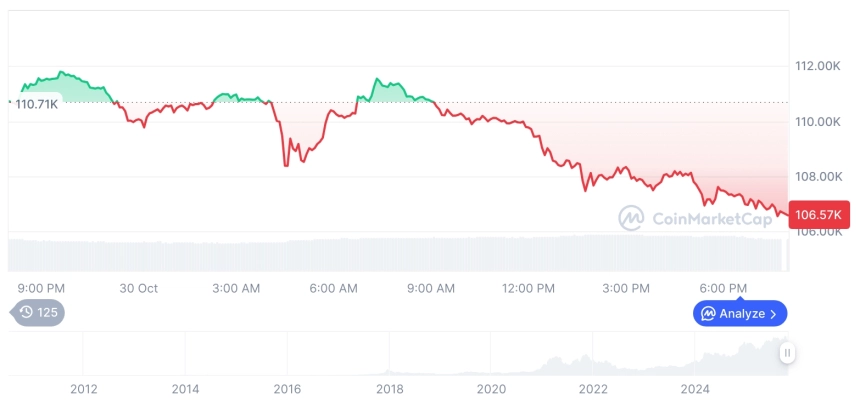Jump to 2012 on the navigator timeline
This screenshot has width=860, height=401.
84,388
